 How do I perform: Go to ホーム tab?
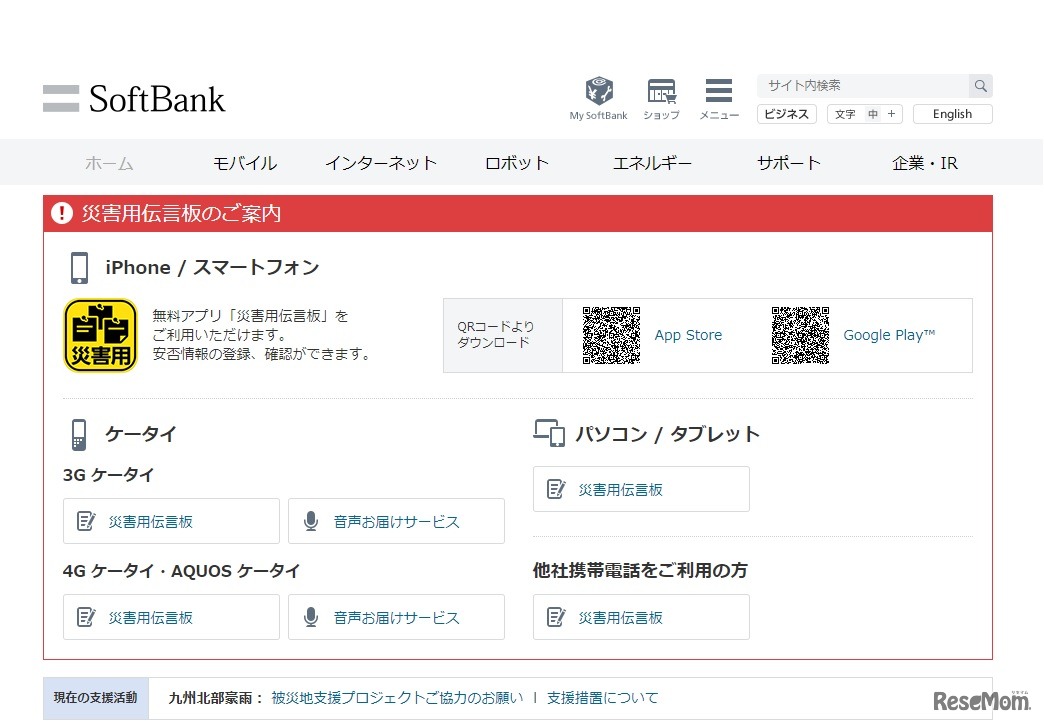tap(109, 163)
